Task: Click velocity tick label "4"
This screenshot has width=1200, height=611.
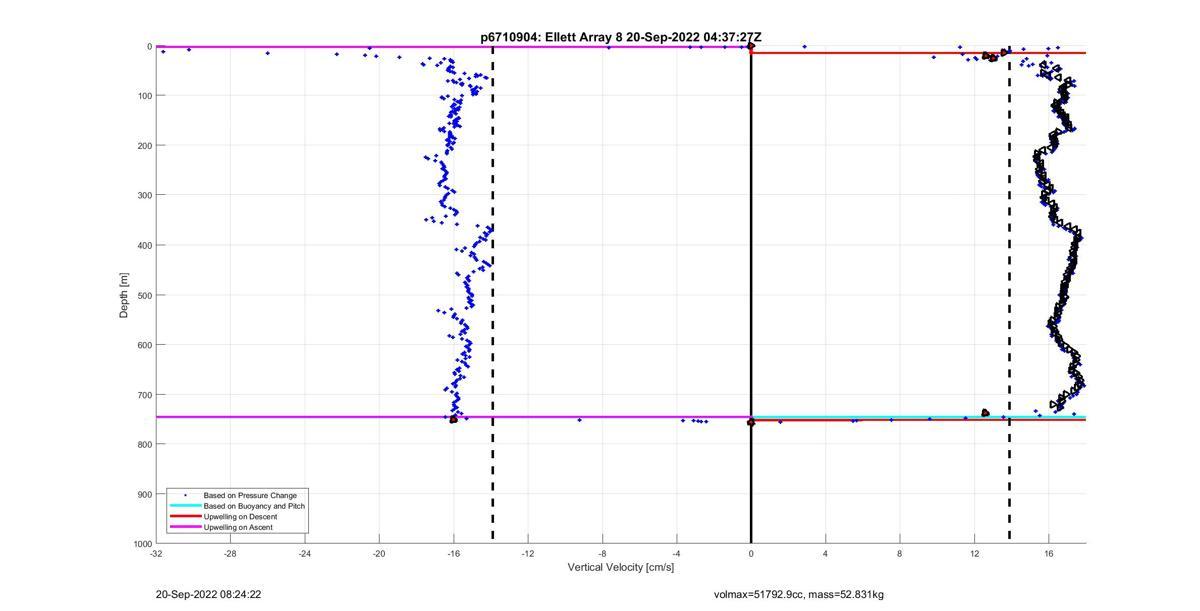Action: (x=825, y=553)
